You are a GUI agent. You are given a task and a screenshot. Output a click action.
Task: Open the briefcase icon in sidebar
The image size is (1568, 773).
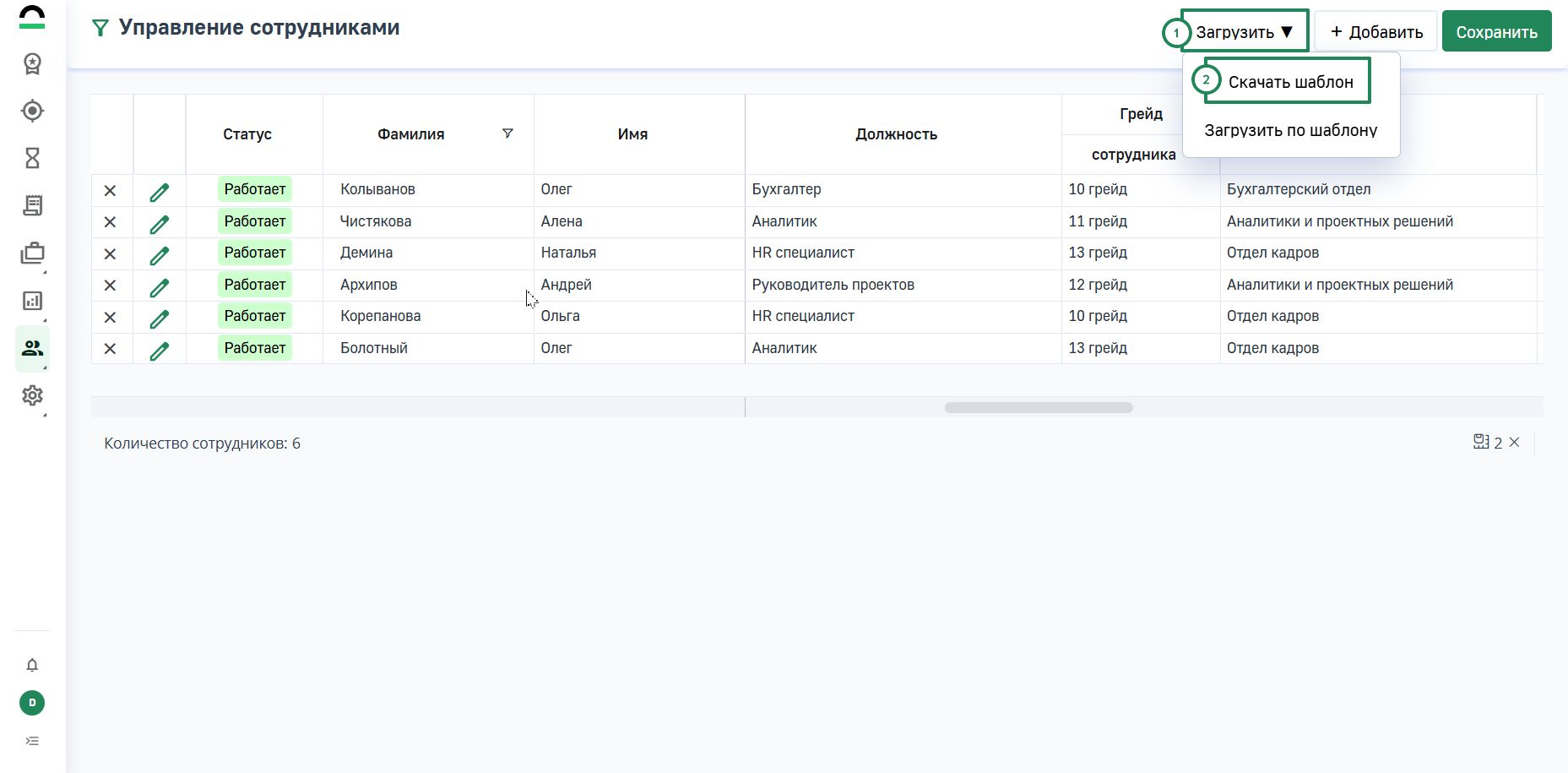click(32, 253)
